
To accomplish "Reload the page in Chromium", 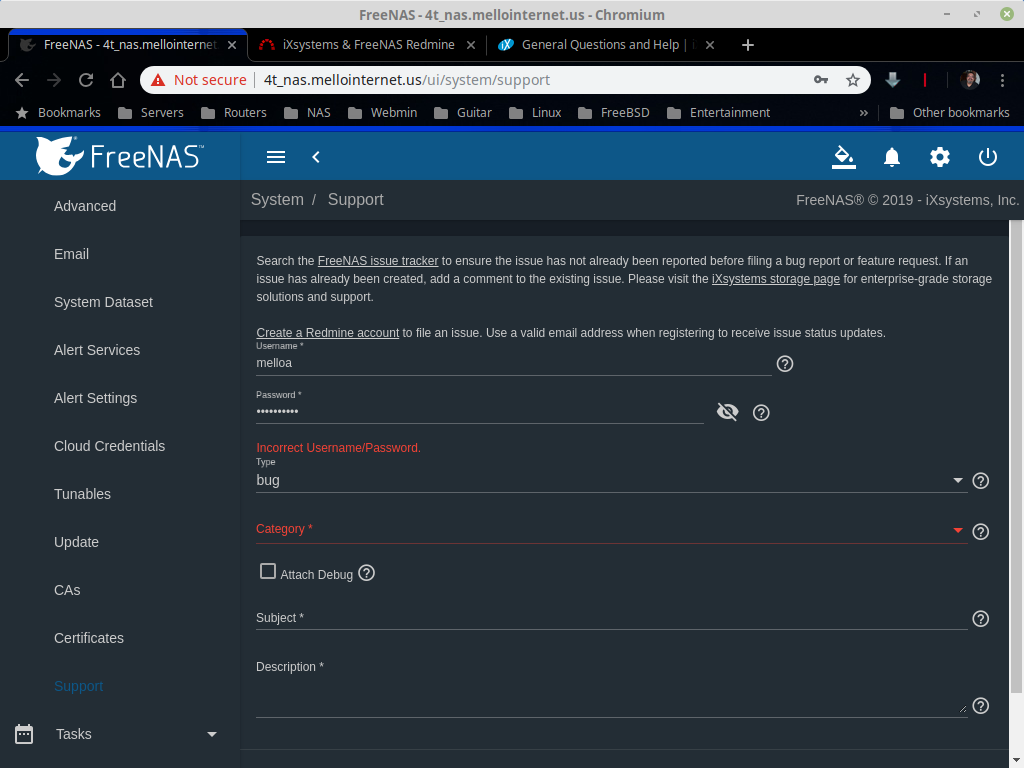I will click(x=86, y=80).
